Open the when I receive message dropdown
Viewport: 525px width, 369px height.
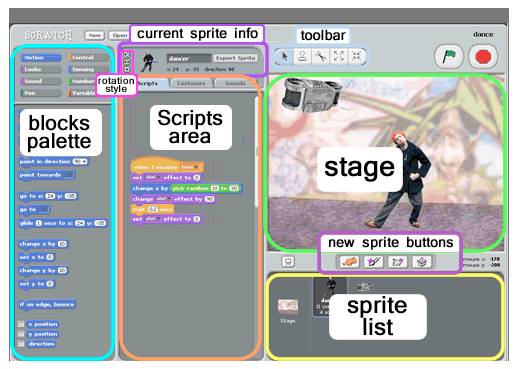coord(189,167)
